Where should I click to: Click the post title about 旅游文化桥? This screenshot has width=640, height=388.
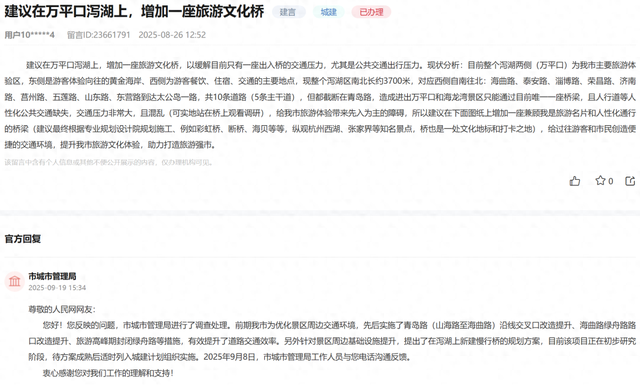coord(134,11)
